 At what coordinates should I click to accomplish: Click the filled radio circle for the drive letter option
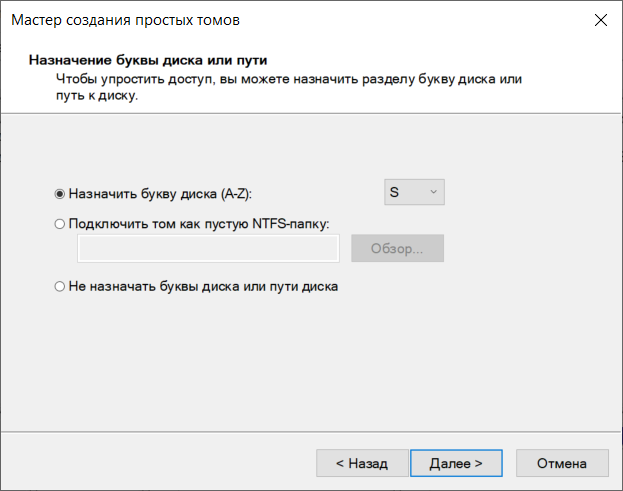click(60, 194)
